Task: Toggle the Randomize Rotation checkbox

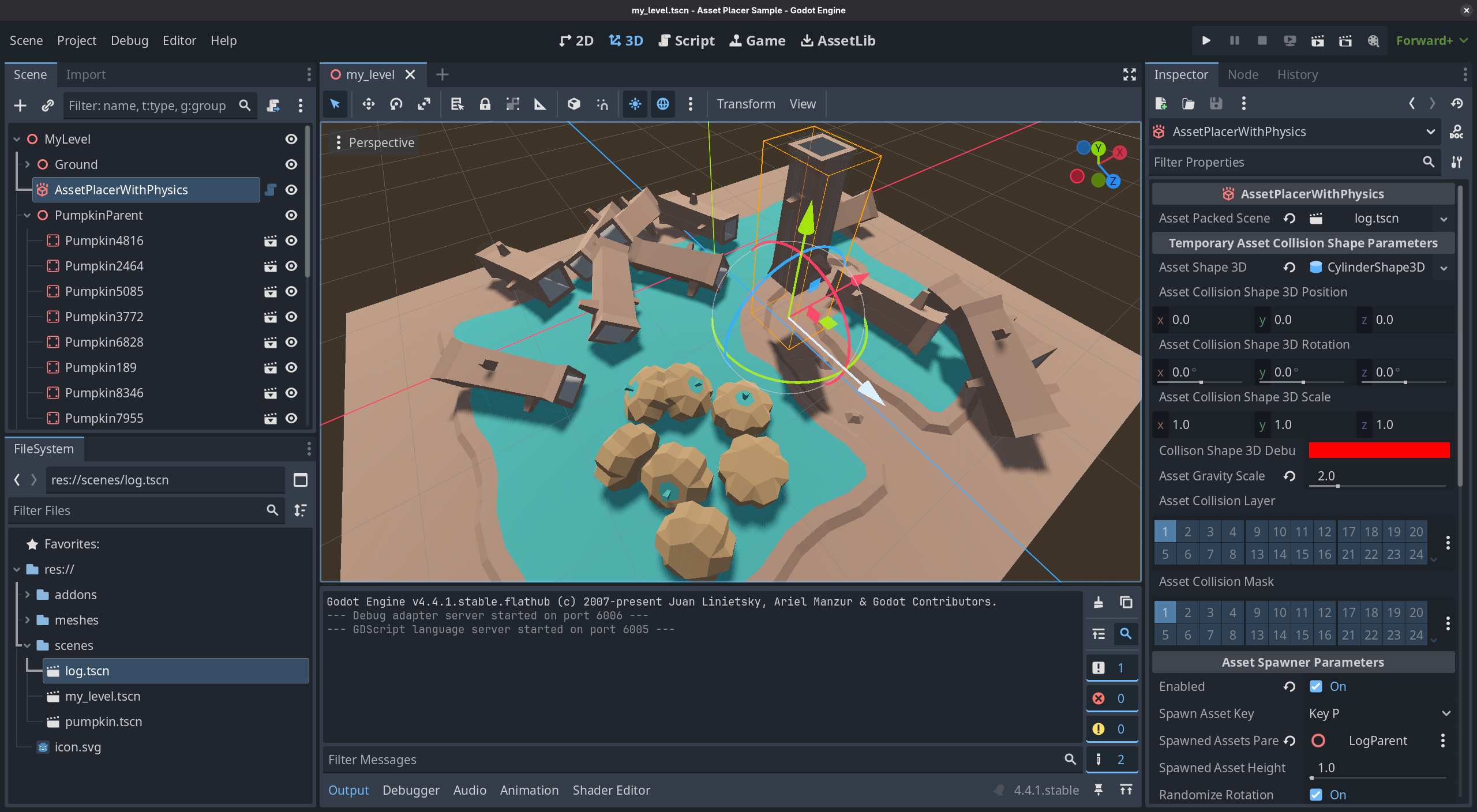Action: coord(1316,795)
